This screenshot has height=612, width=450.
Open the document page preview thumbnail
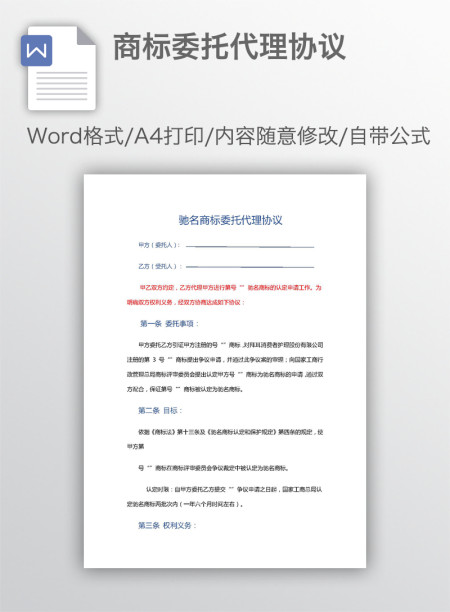[x=225, y=371]
